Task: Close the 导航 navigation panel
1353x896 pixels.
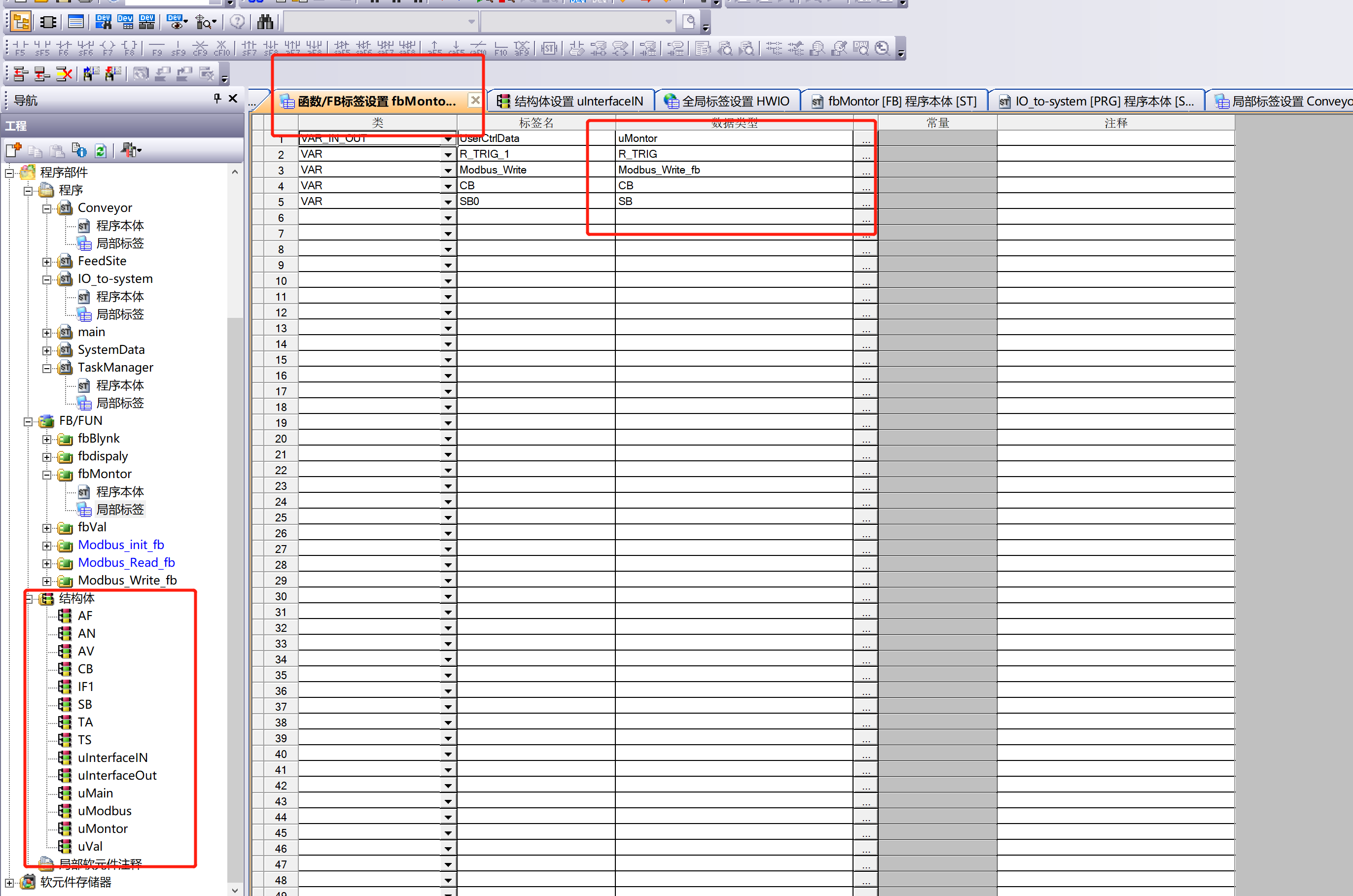Action: pos(233,99)
